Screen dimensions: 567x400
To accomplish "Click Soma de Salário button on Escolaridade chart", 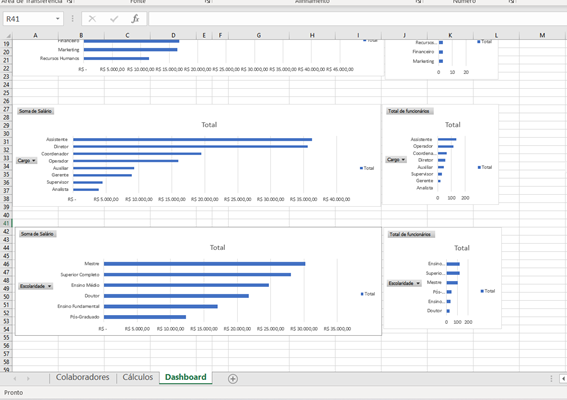I will [x=37, y=234].
